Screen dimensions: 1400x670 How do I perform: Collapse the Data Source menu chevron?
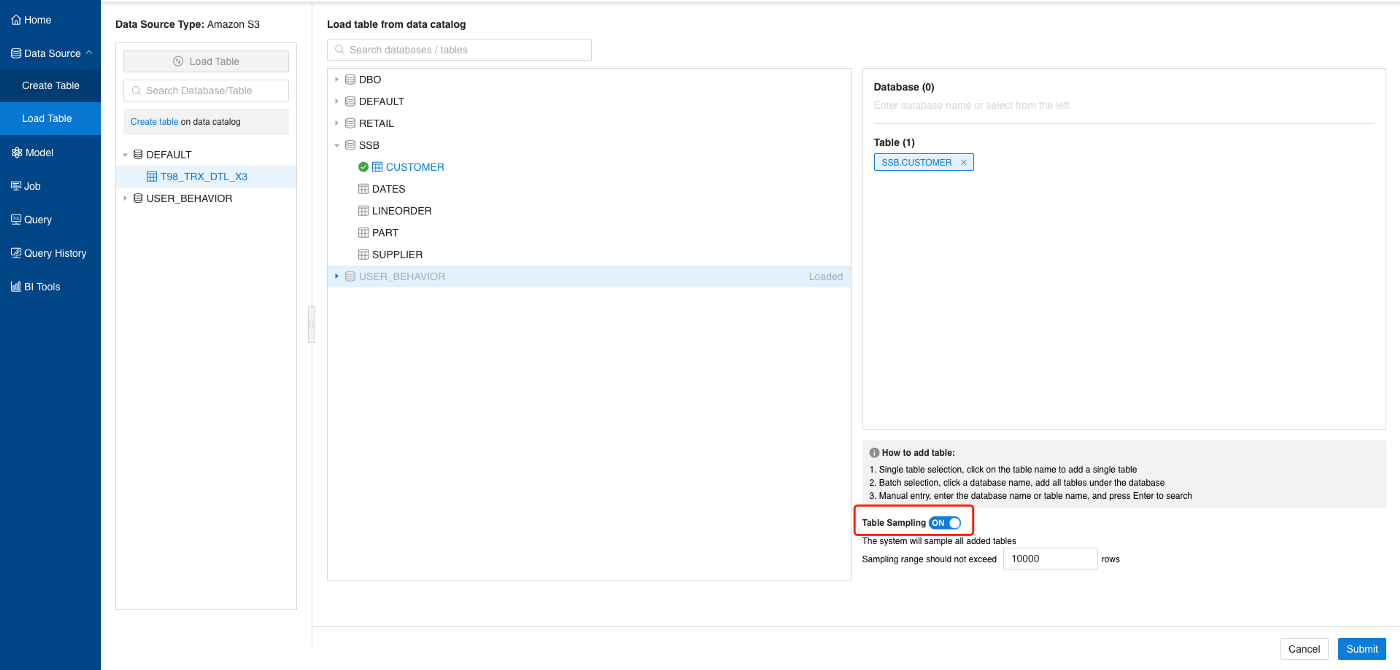[x=88, y=52]
